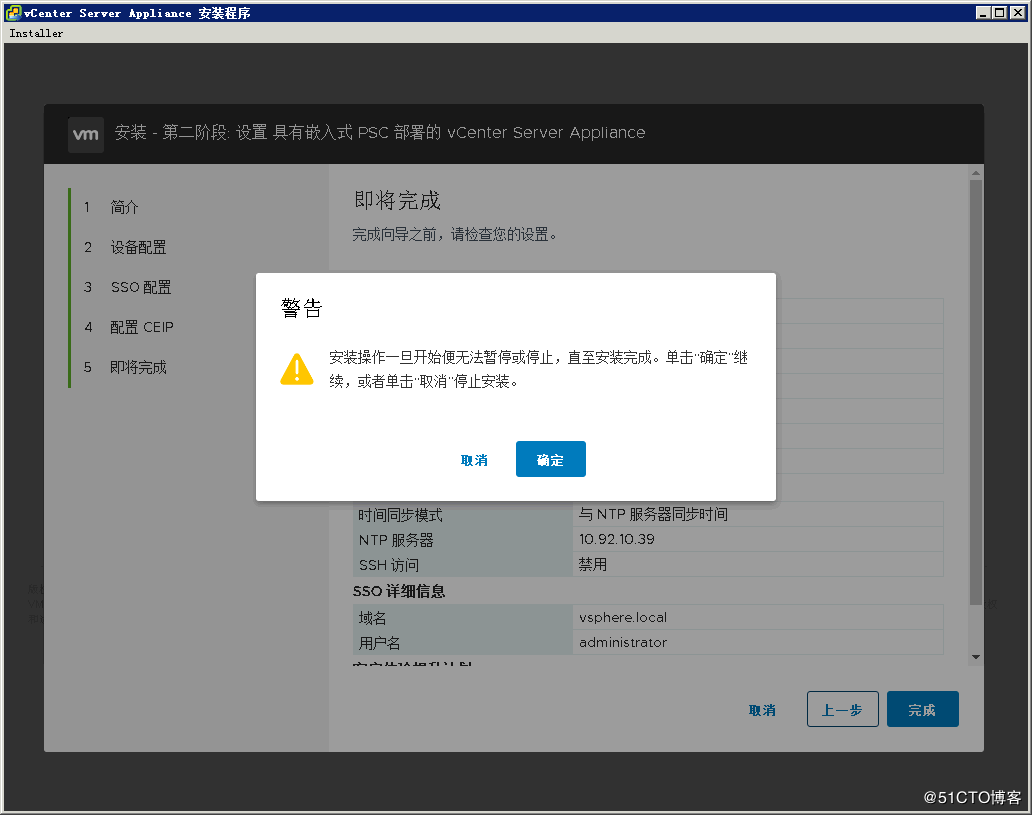Click the 警告 dialog title
The image size is (1032, 815).
(301, 308)
